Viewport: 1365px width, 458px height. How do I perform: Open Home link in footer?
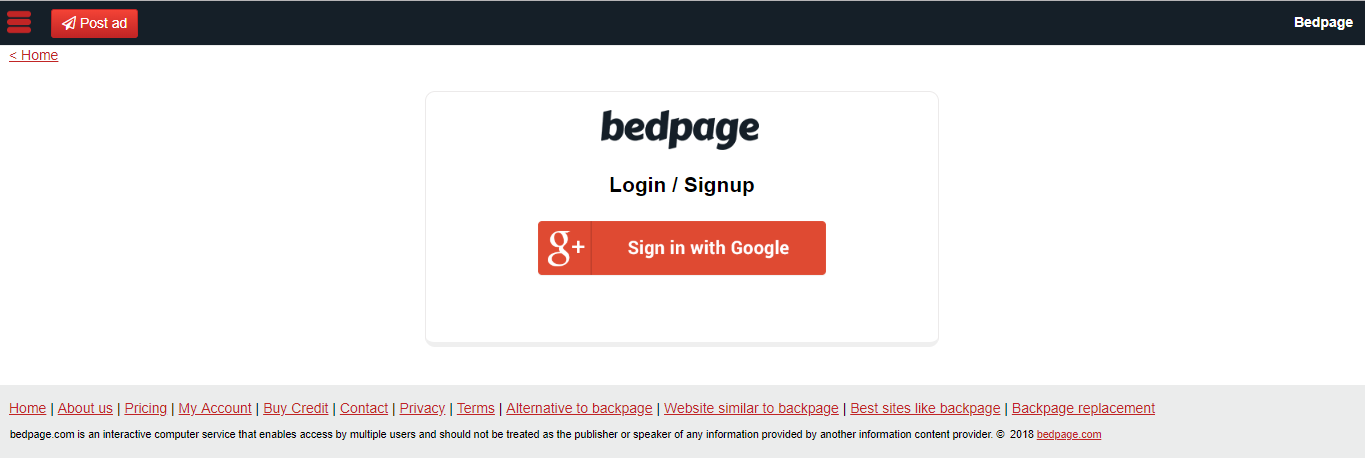coord(27,408)
